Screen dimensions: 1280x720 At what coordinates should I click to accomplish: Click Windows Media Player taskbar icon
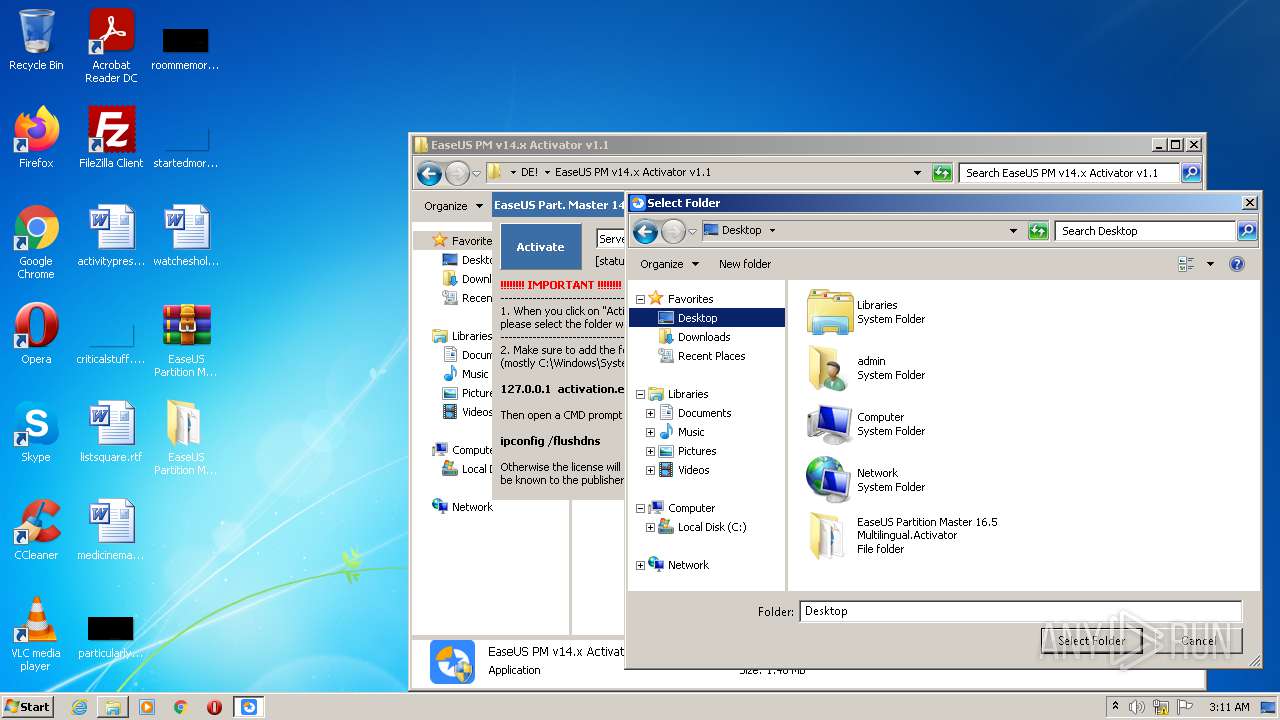147,707
